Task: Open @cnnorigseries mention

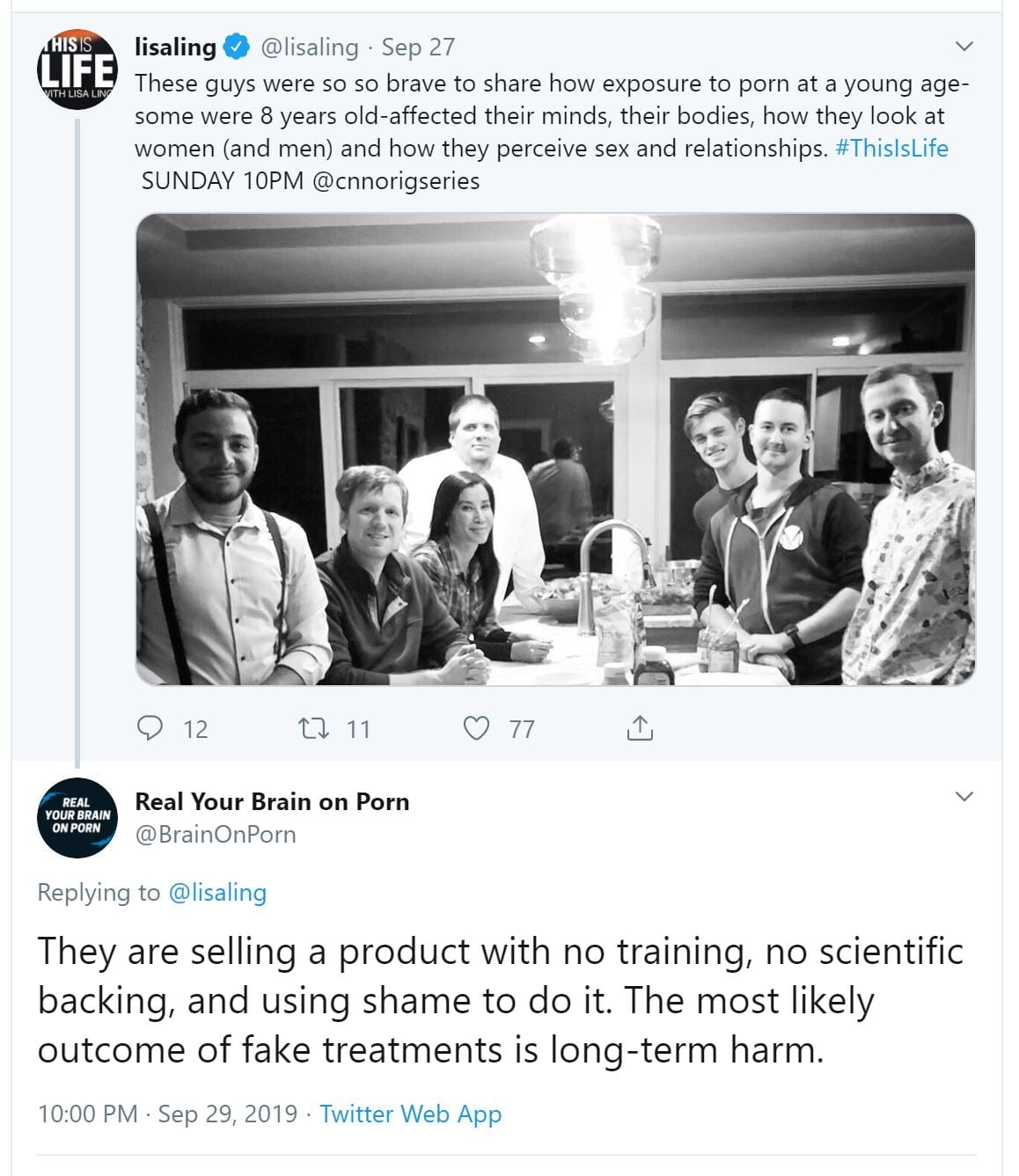Action: [x=396, y=181]
